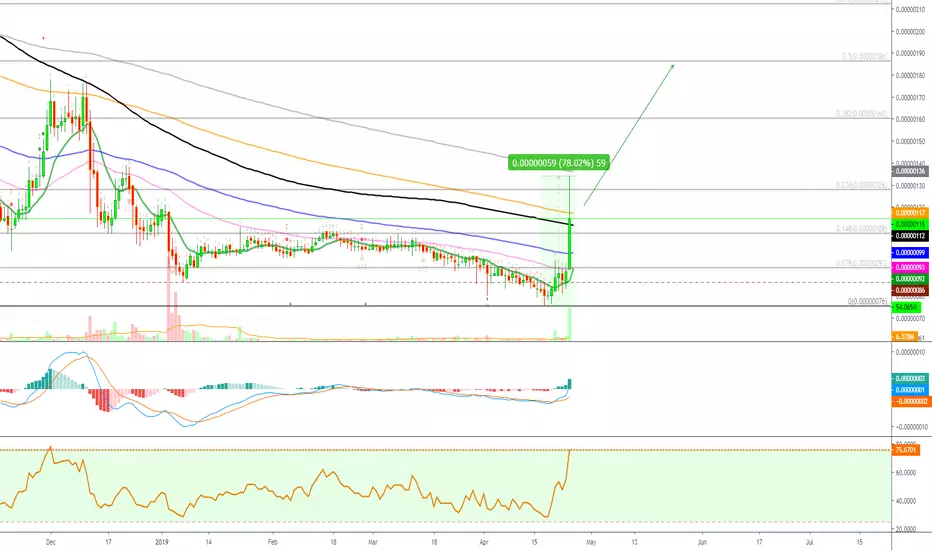Select the Apr date label
932x550 pixels.
click(484, 542)
